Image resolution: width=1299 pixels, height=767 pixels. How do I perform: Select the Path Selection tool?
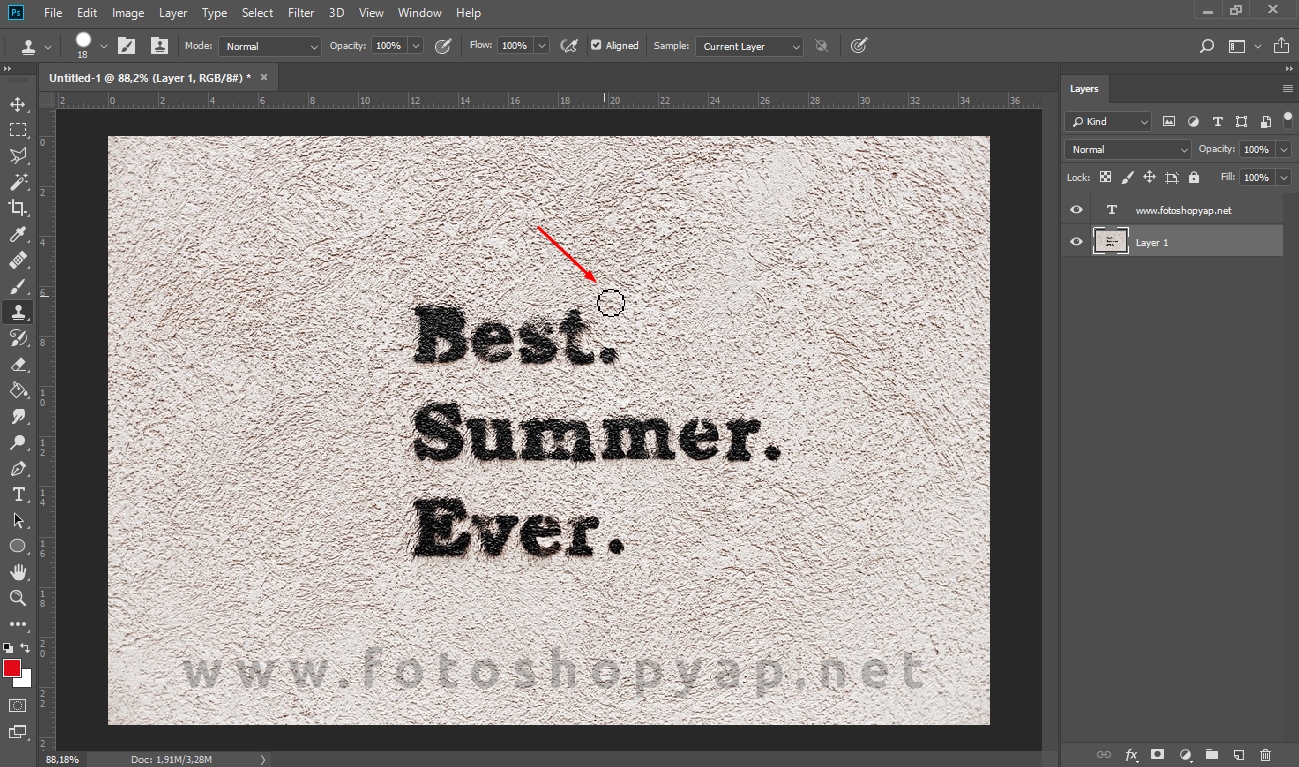click(x=18, y=520)
